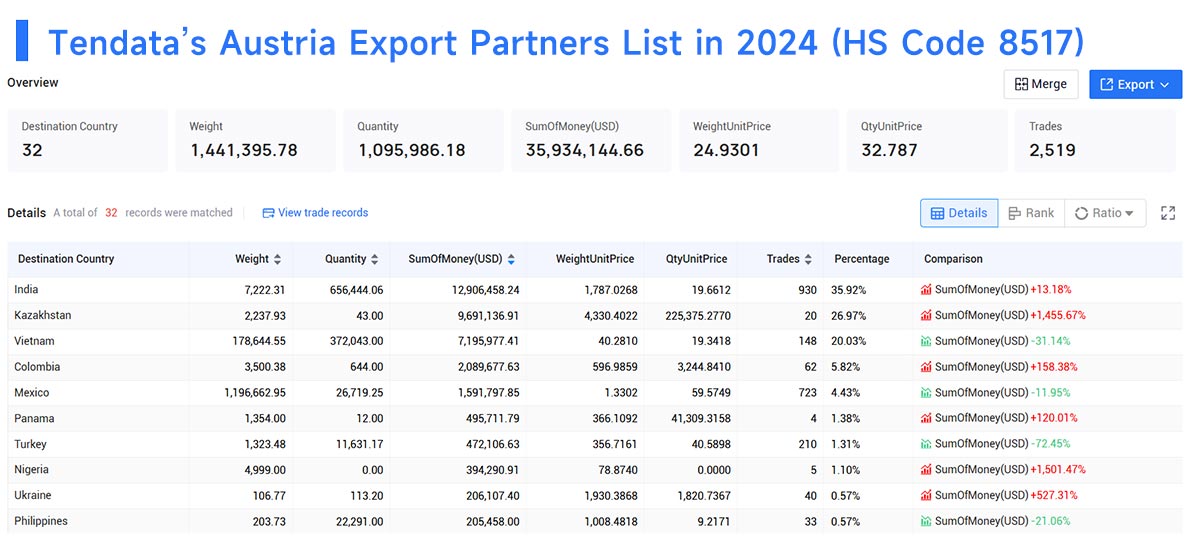Click Philippines' quantity value 22,291.00
1190x538 pixels.
360,521
